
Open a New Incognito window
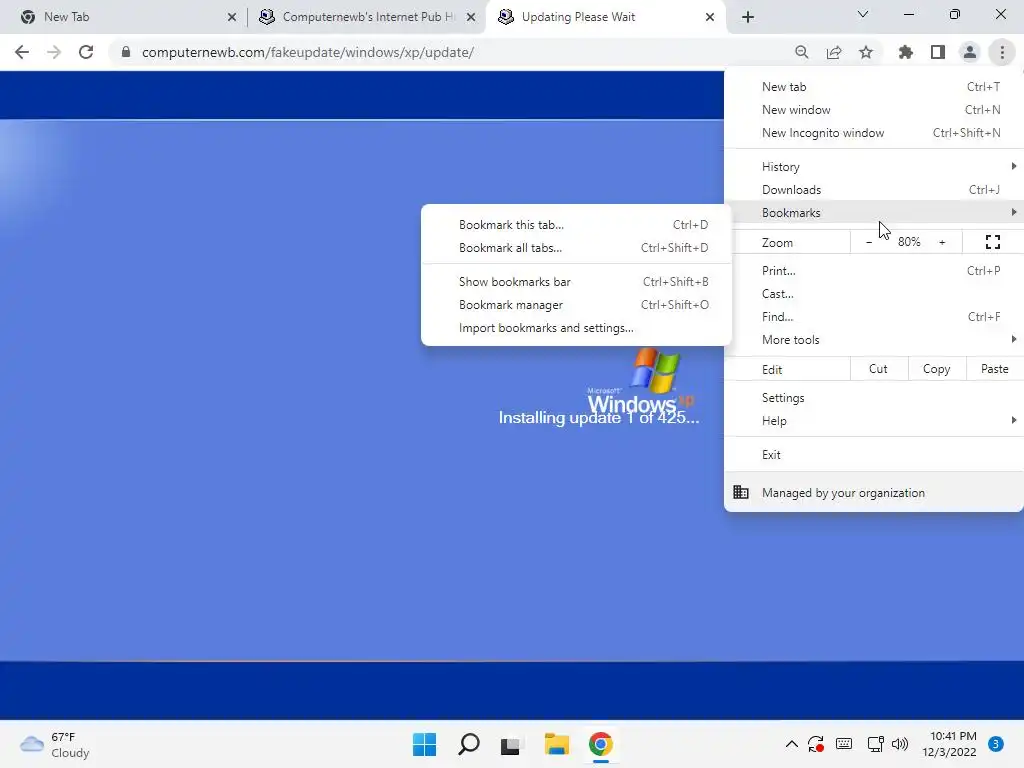tap(874, 133)
